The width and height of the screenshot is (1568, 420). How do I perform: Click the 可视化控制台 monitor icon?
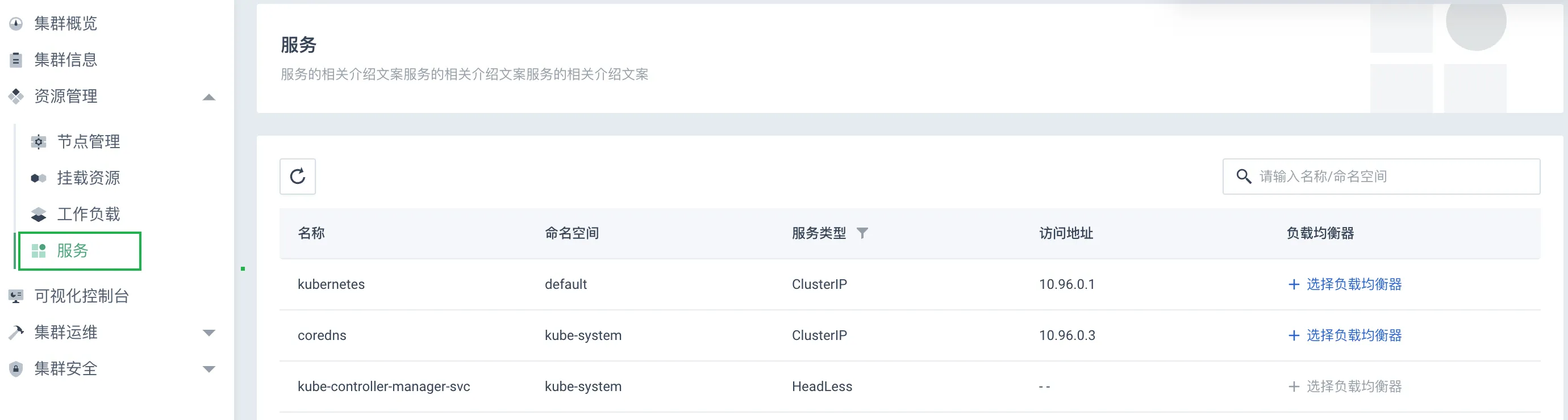tap(16, 296)
